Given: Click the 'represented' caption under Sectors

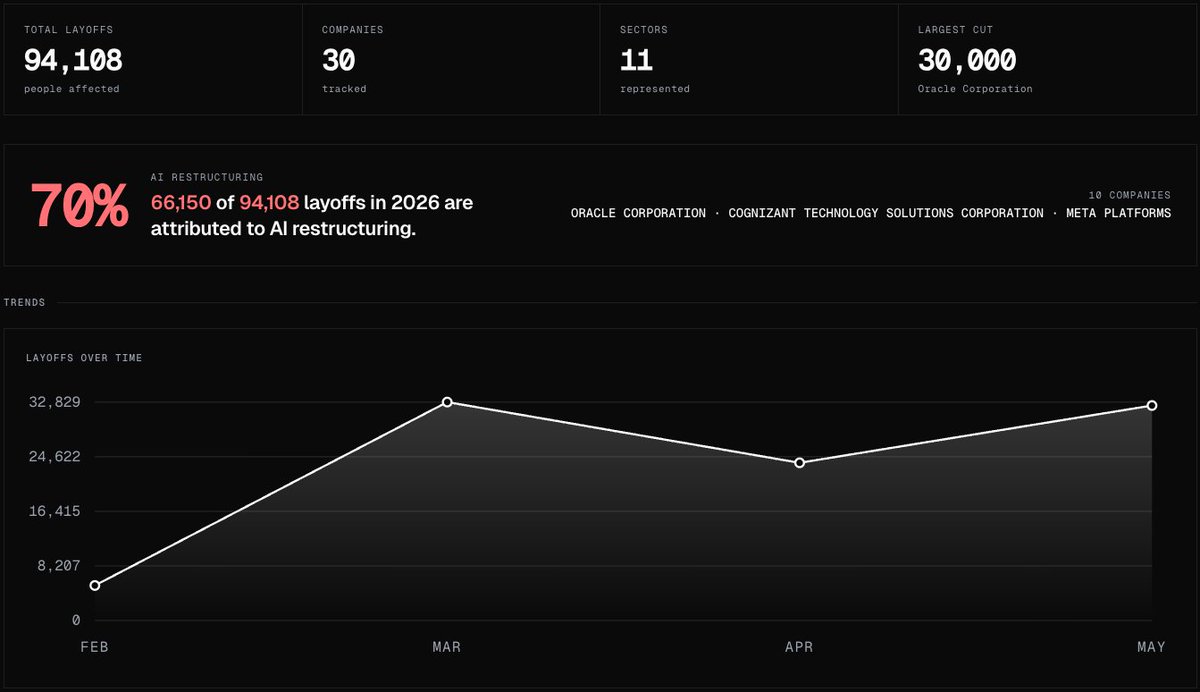Looking at the screenshot, I should [655, 89].
